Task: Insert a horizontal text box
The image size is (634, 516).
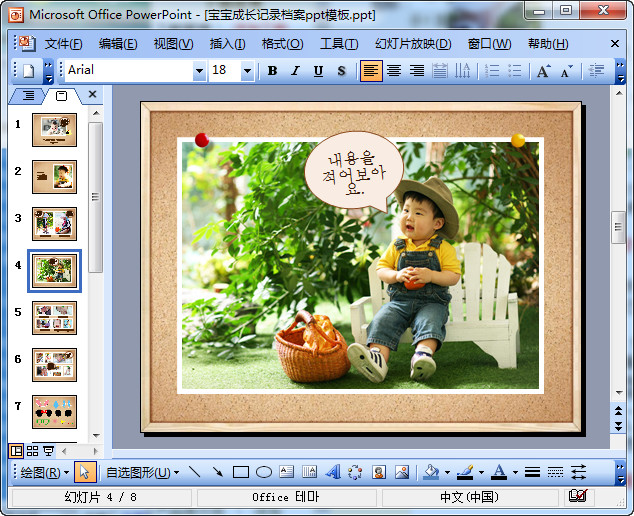Action: [x=287, y=472]
